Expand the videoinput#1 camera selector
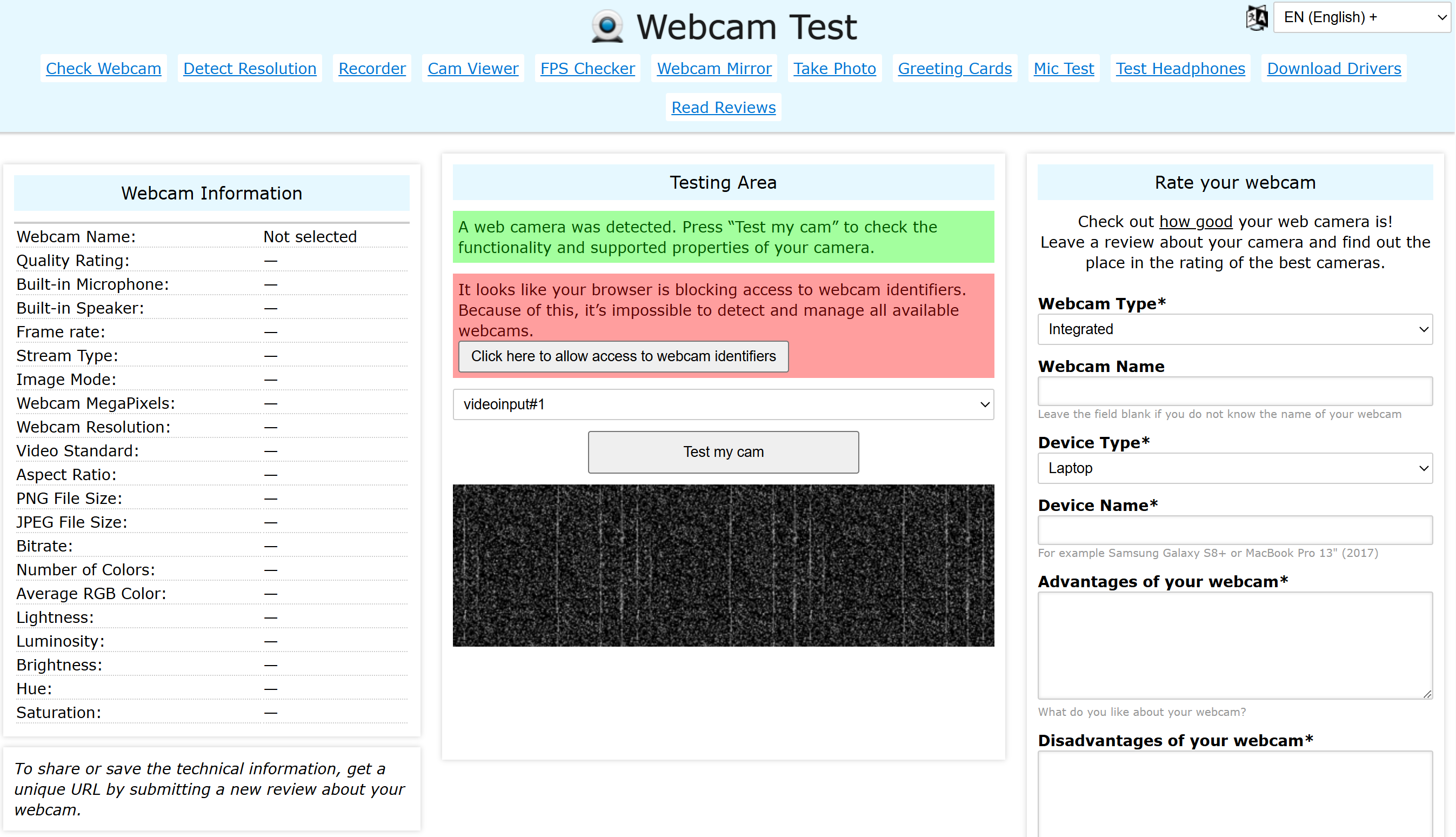Image resolution: width=1456 pixels, height=837 pixels. [x=723, y=404]
